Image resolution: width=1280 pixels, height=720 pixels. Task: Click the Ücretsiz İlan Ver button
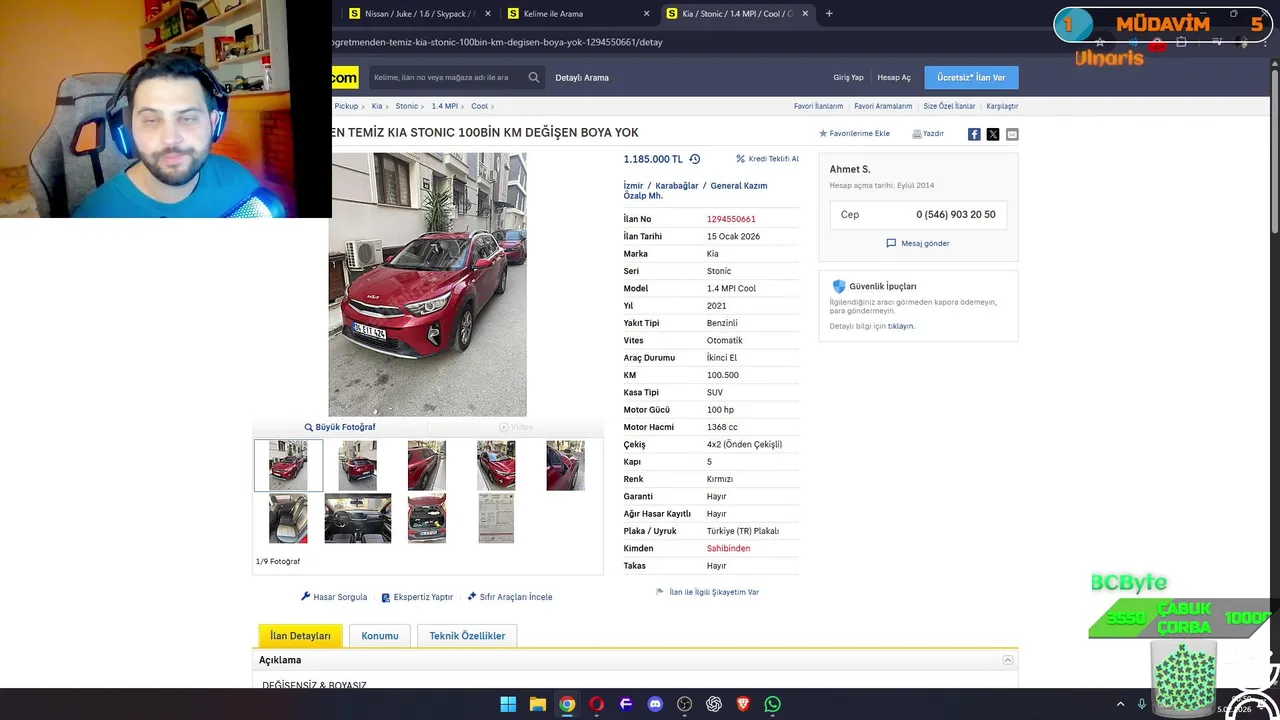pyautogui.click(x=971, y=77)
